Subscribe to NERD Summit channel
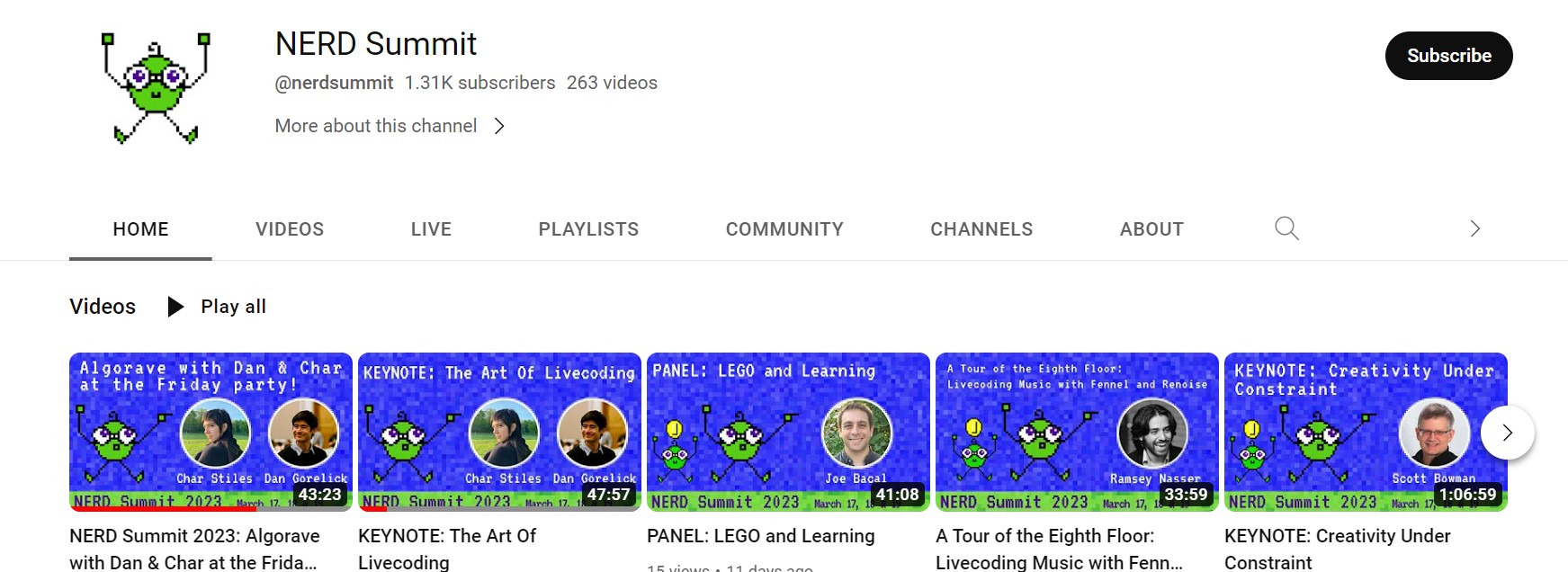The width and height of the screenshot is (1568, 572). pos(1448,56)
